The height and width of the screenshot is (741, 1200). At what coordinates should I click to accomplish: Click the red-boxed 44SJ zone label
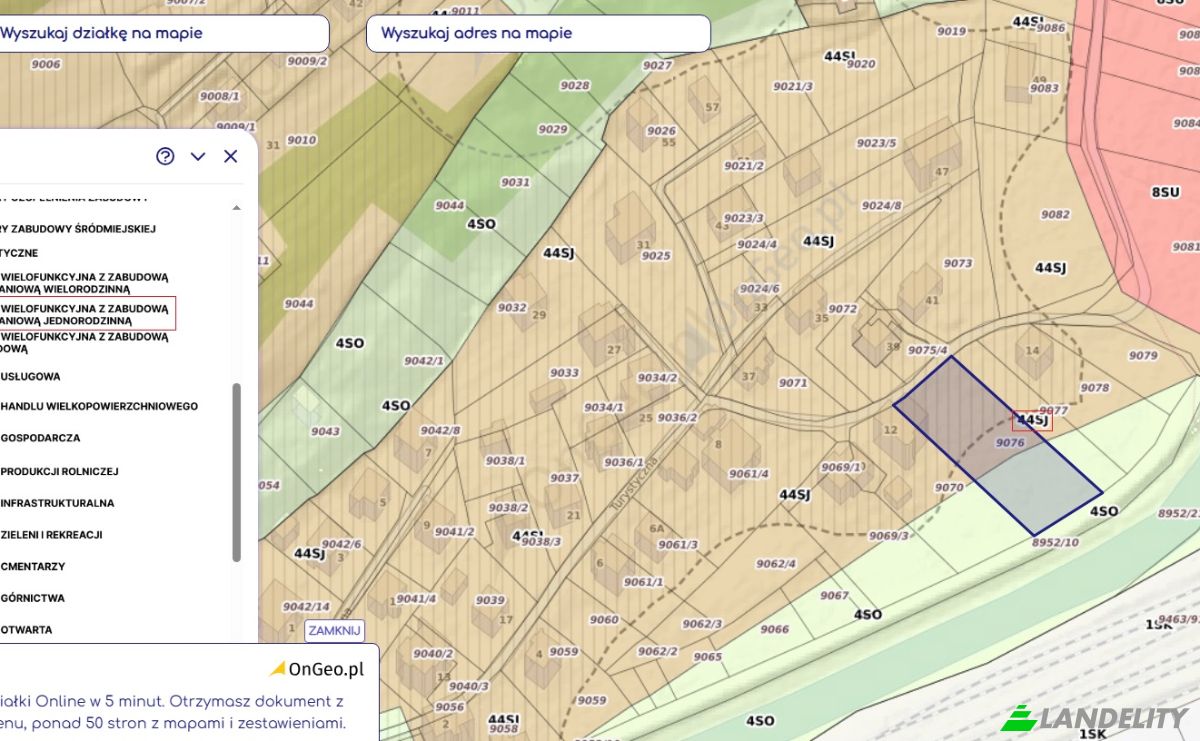click(x=1032, y=421)
